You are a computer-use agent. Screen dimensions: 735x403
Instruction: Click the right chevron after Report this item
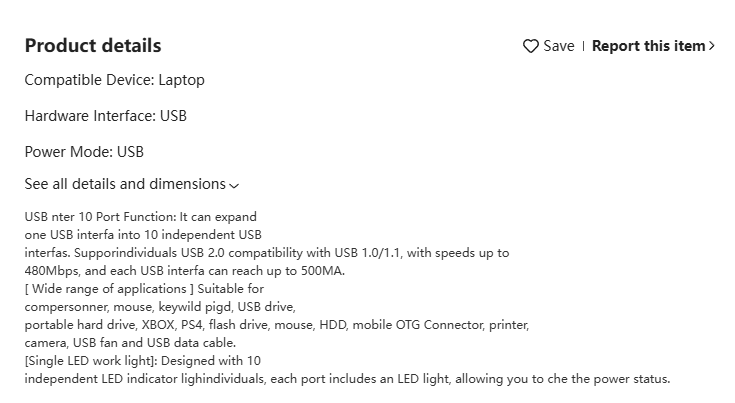[712, 46]
